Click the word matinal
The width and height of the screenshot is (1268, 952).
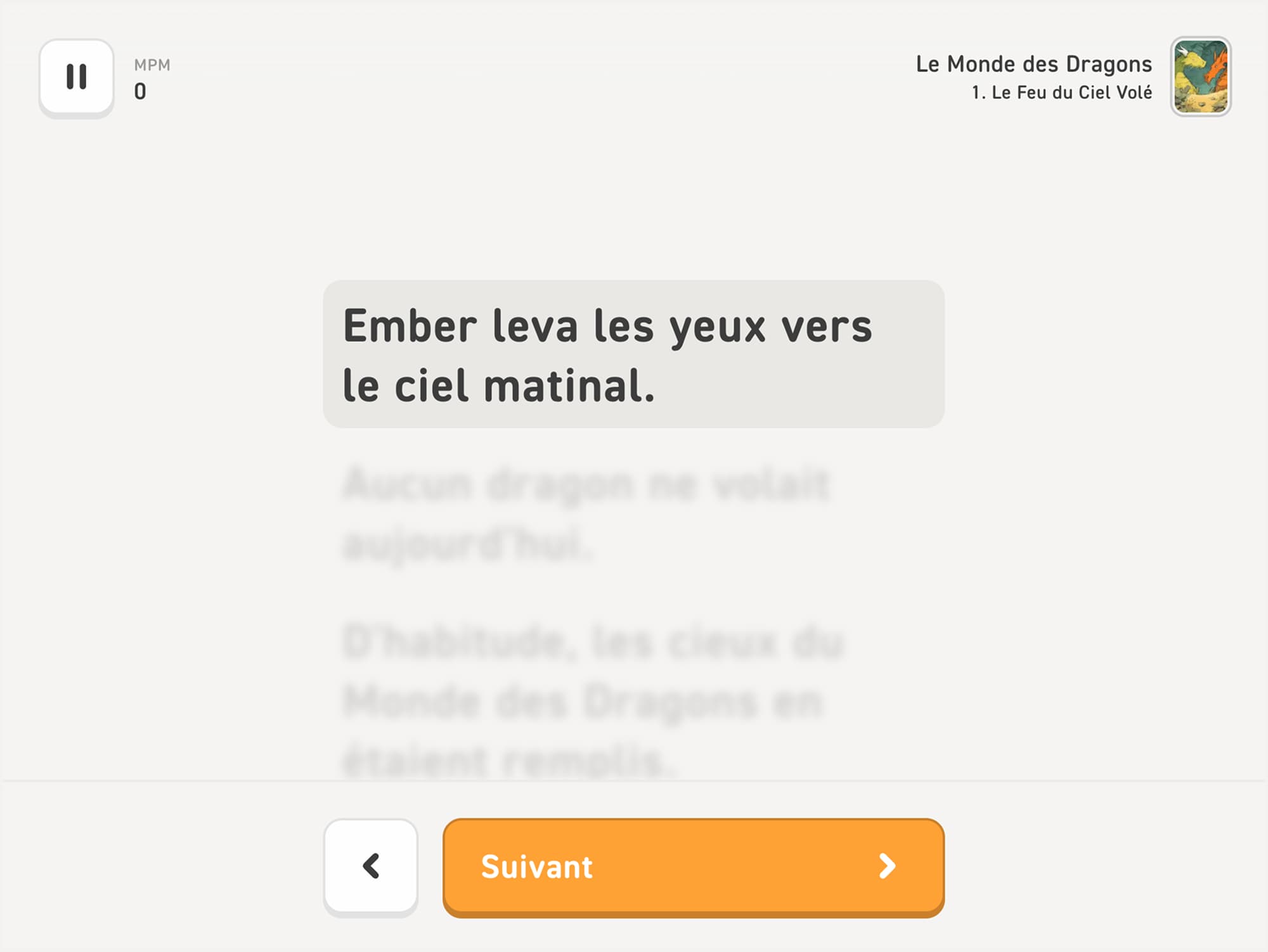click(569, 386)
